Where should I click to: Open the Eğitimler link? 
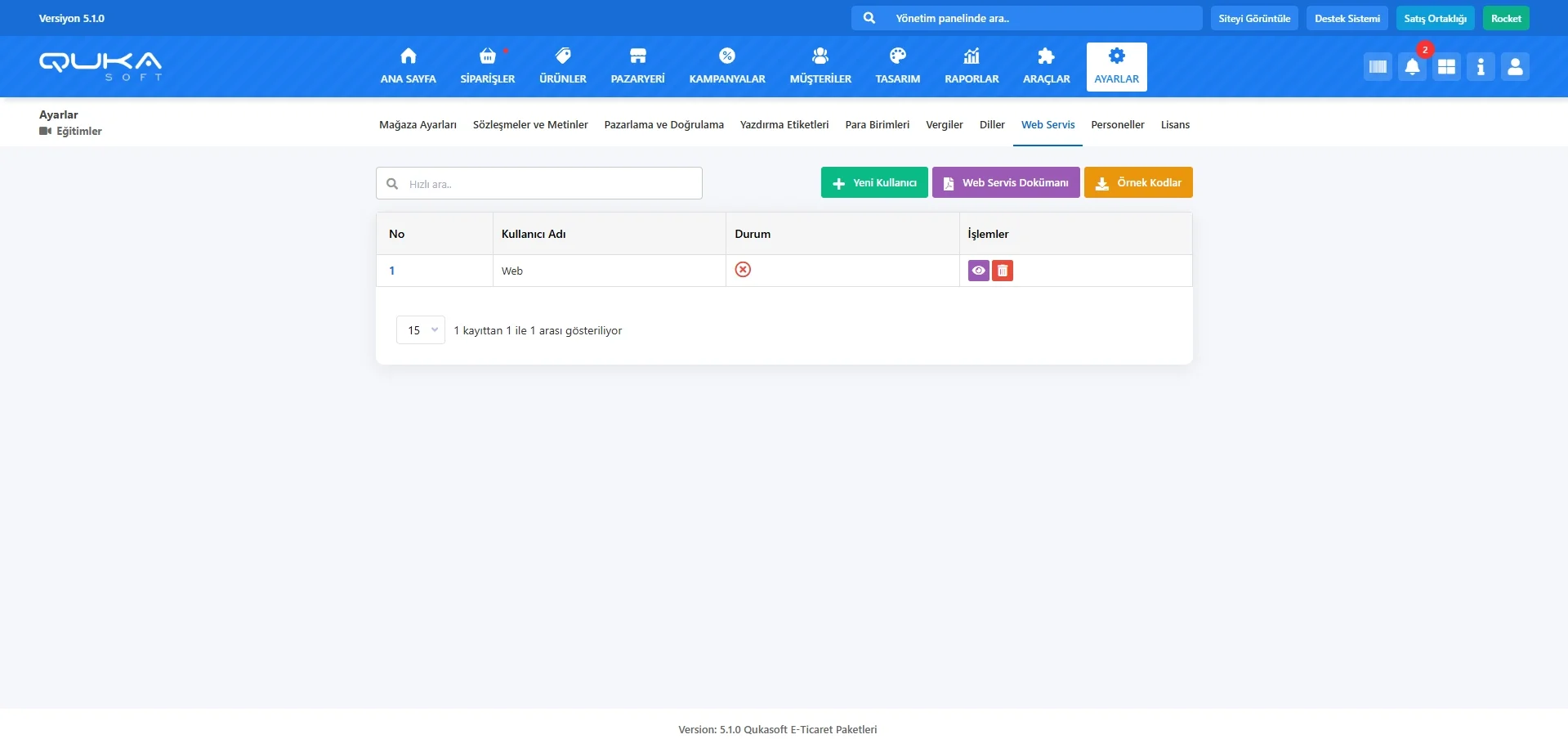[78, 132]
